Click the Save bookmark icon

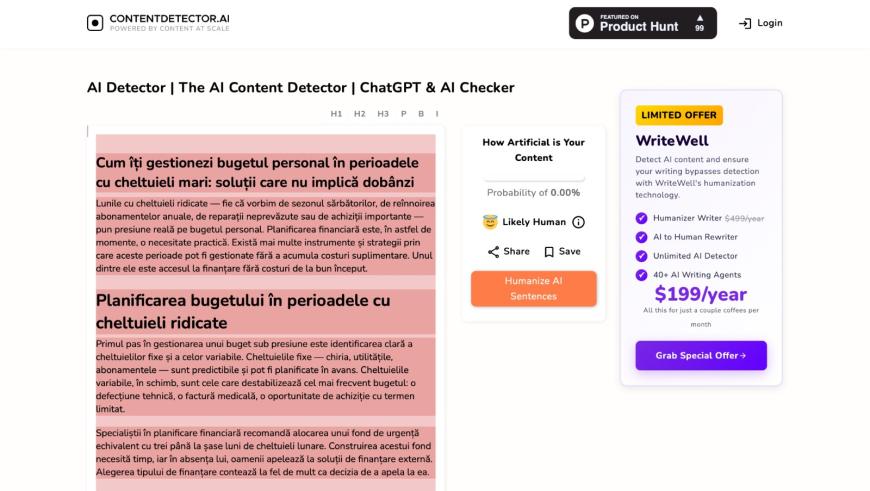coord(549,252)
